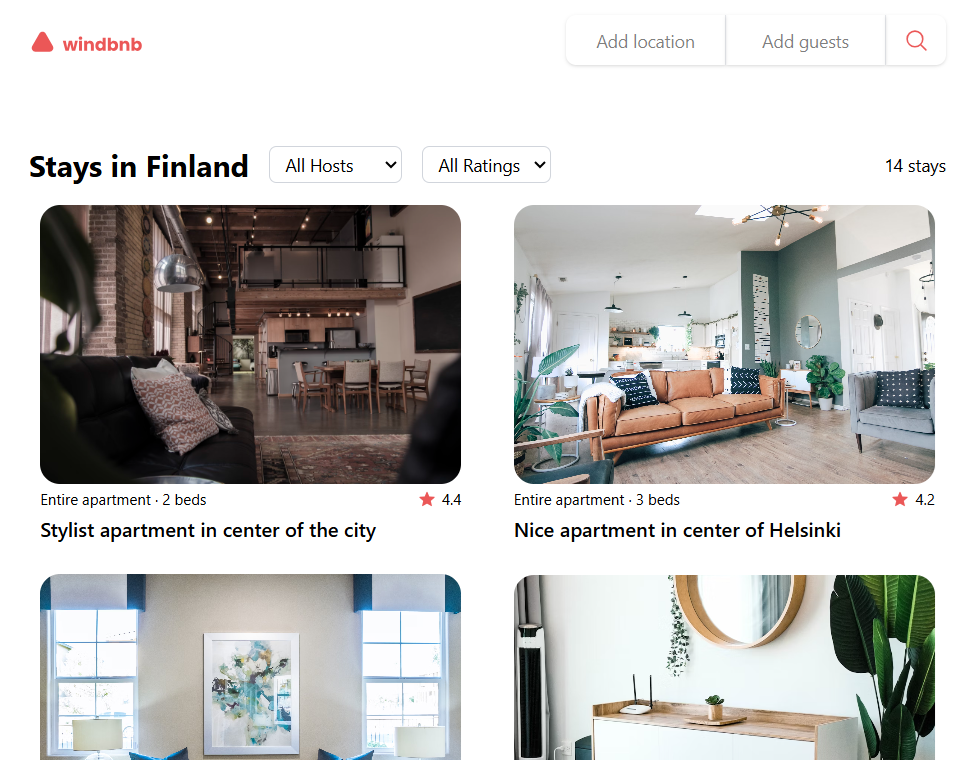Click the windbnb triangle logo icon
Viewport: 980px width, 769px height.
(42, 42)
